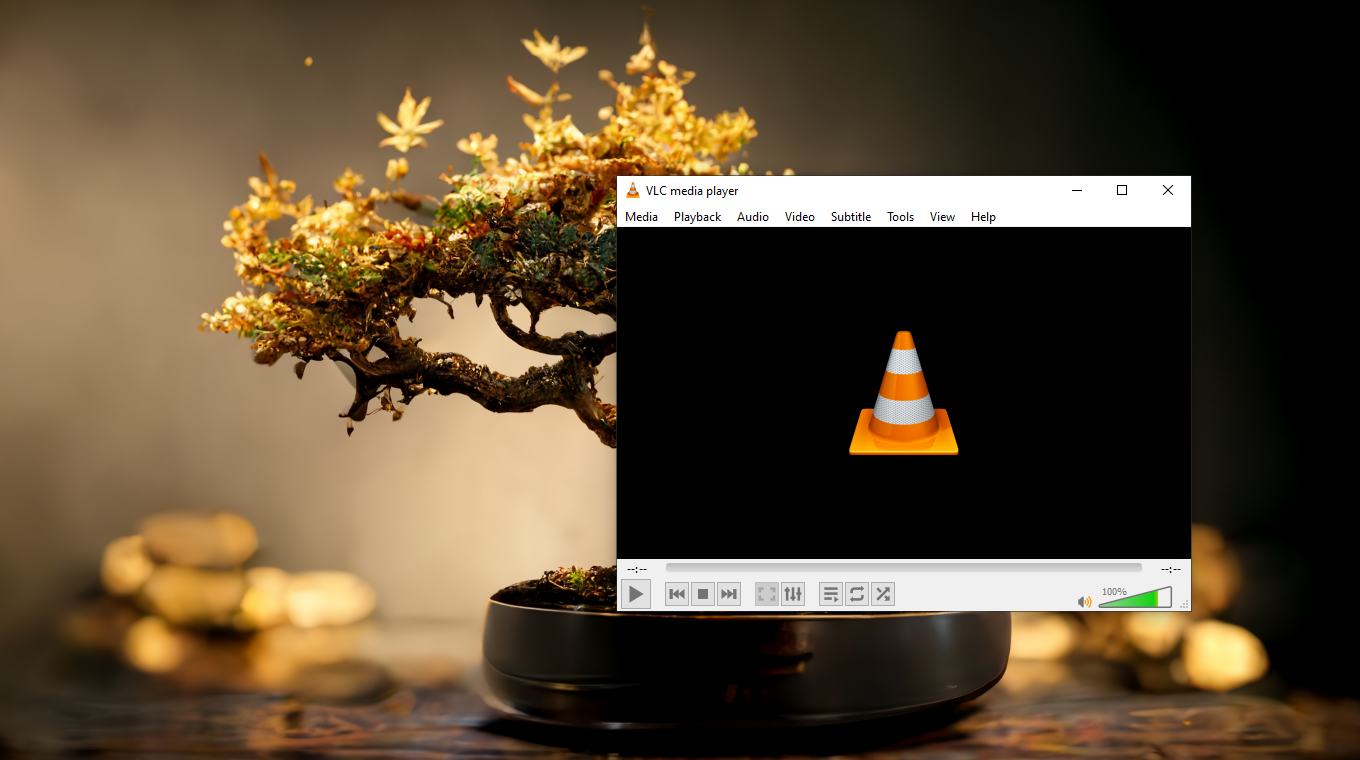The width and height of the screenshot is (1360, 760).
Task: Skip to next media track
Action: click(729, 594)
